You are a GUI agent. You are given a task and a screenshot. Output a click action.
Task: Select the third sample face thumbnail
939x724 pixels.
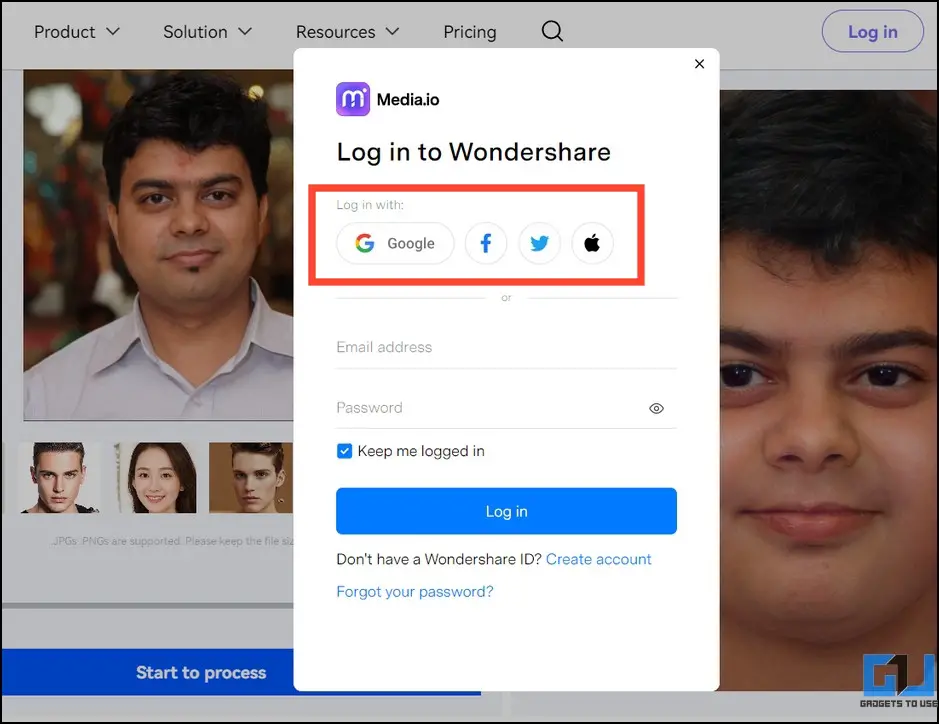pyautogui.click(x=251, y=478)
